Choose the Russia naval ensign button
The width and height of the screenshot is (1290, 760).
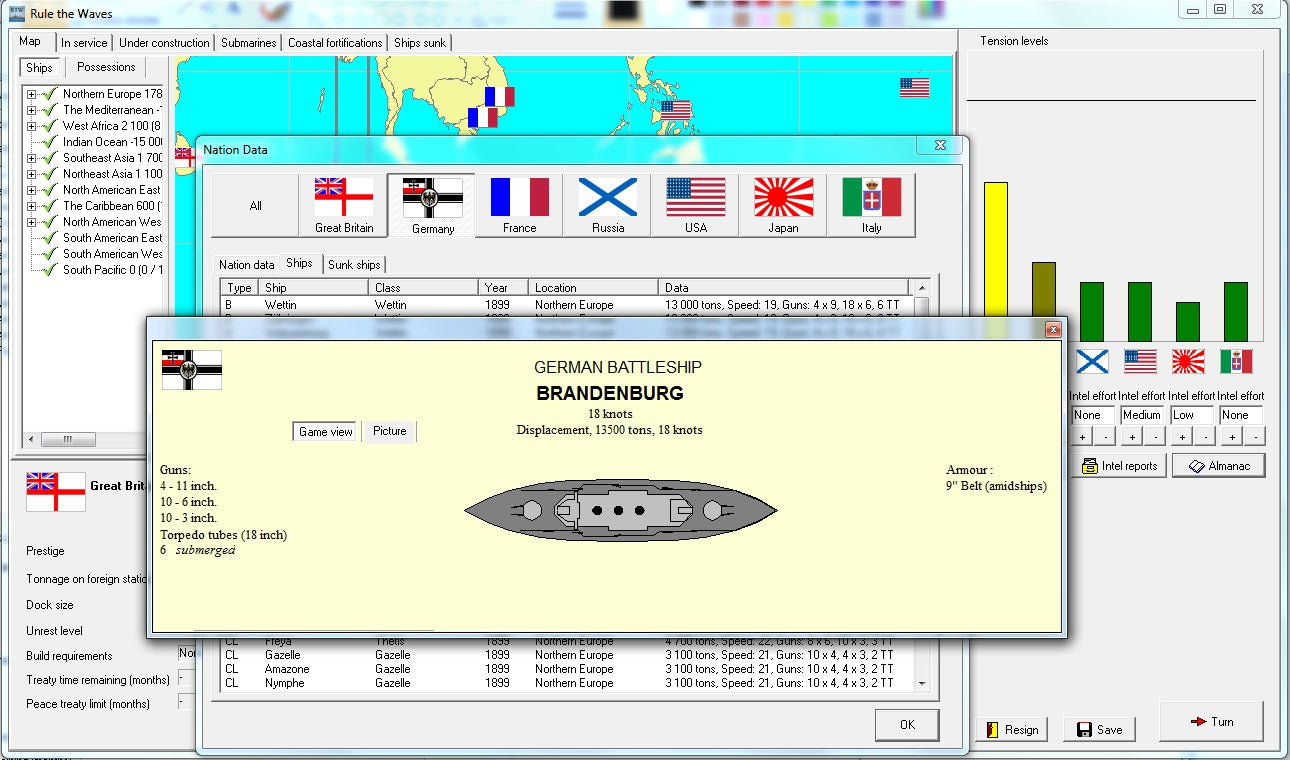click(x=607, y=205)
